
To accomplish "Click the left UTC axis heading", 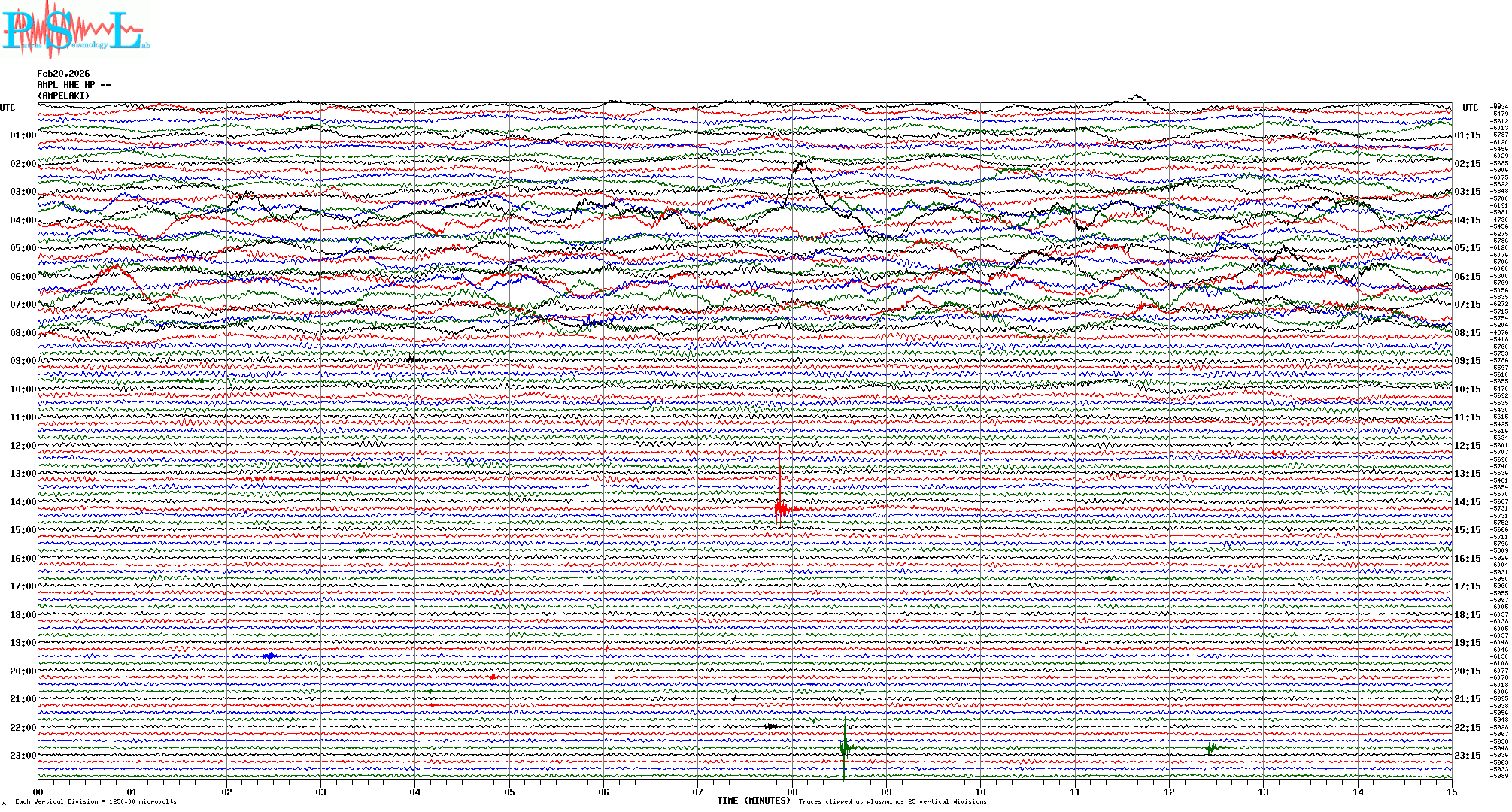I will pyautogui.click(x=8, y=108).
